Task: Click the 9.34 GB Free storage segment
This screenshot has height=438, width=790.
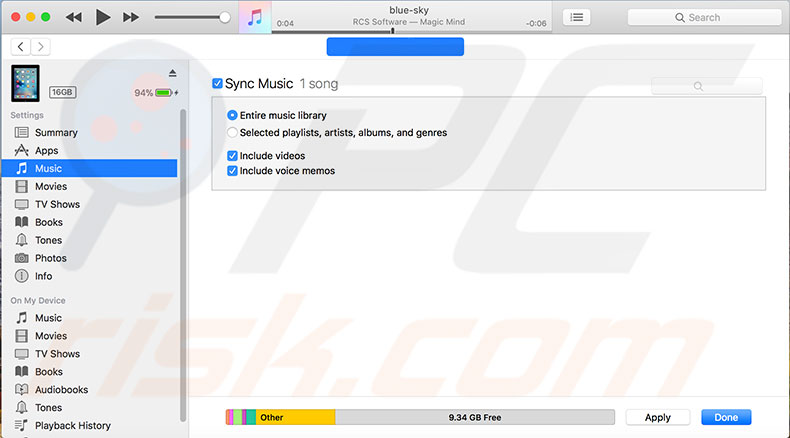Action: (x=475, y=417)
